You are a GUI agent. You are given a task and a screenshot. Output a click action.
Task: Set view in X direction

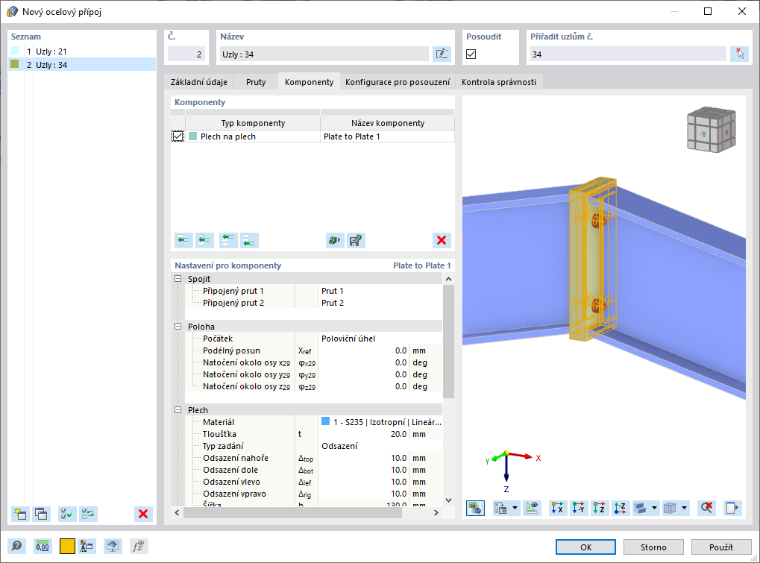coord(557,508)
